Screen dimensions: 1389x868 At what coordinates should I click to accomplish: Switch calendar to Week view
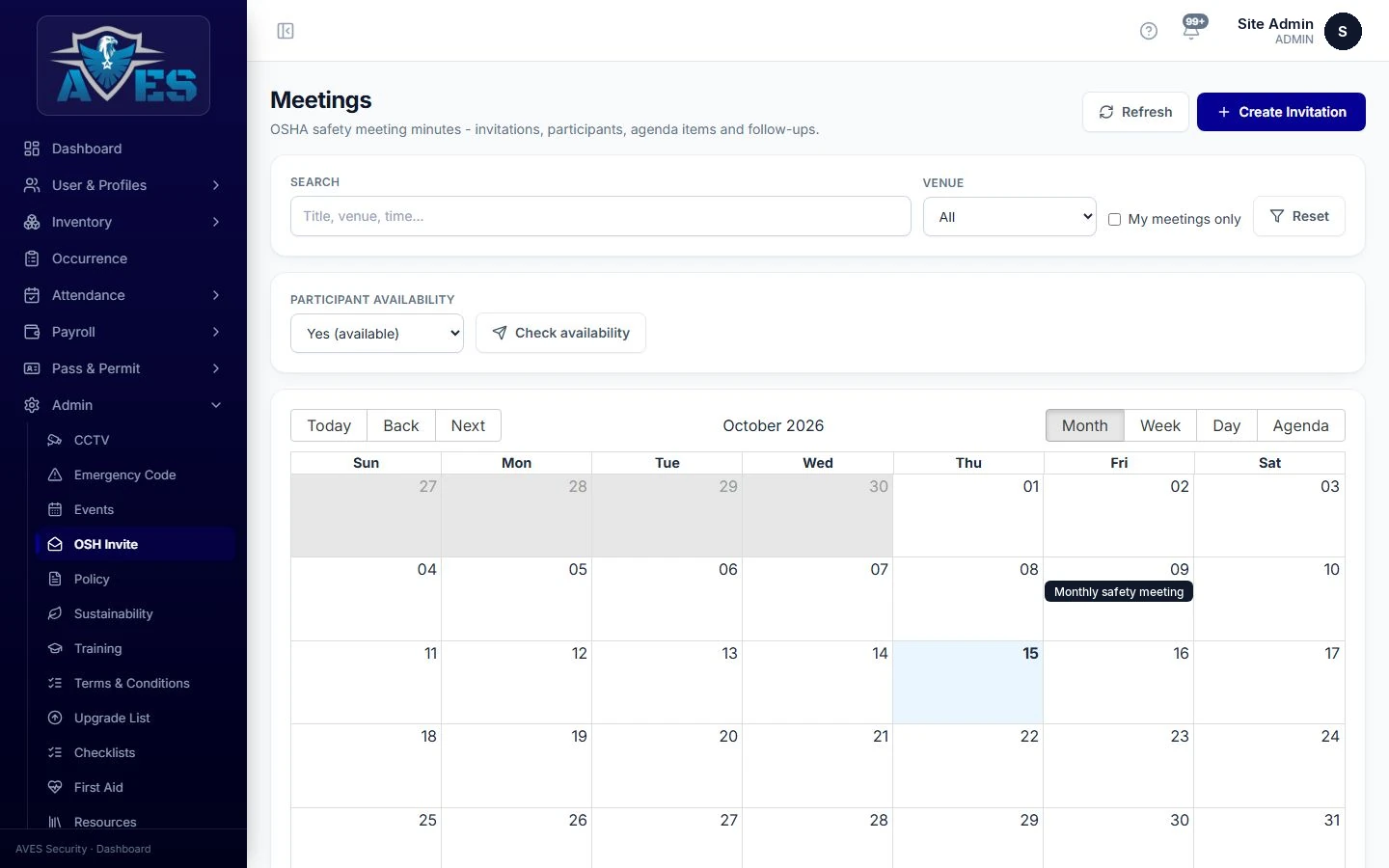click(1159, 425)
